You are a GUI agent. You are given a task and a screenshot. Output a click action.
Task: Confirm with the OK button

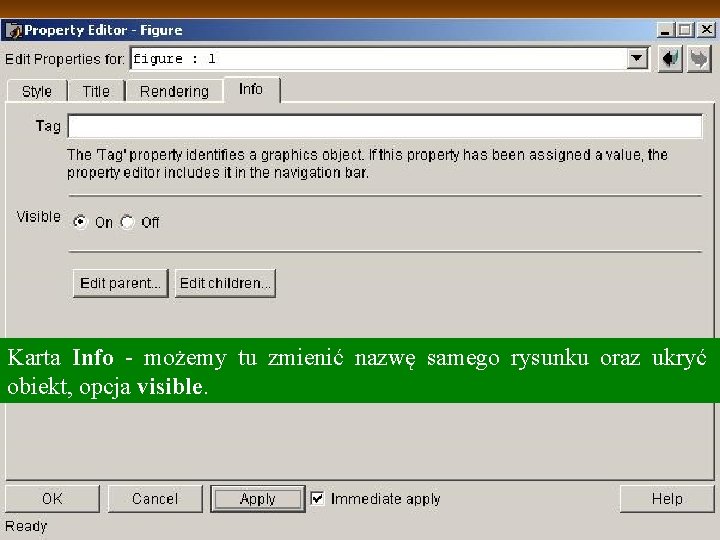tap(52, 499)
